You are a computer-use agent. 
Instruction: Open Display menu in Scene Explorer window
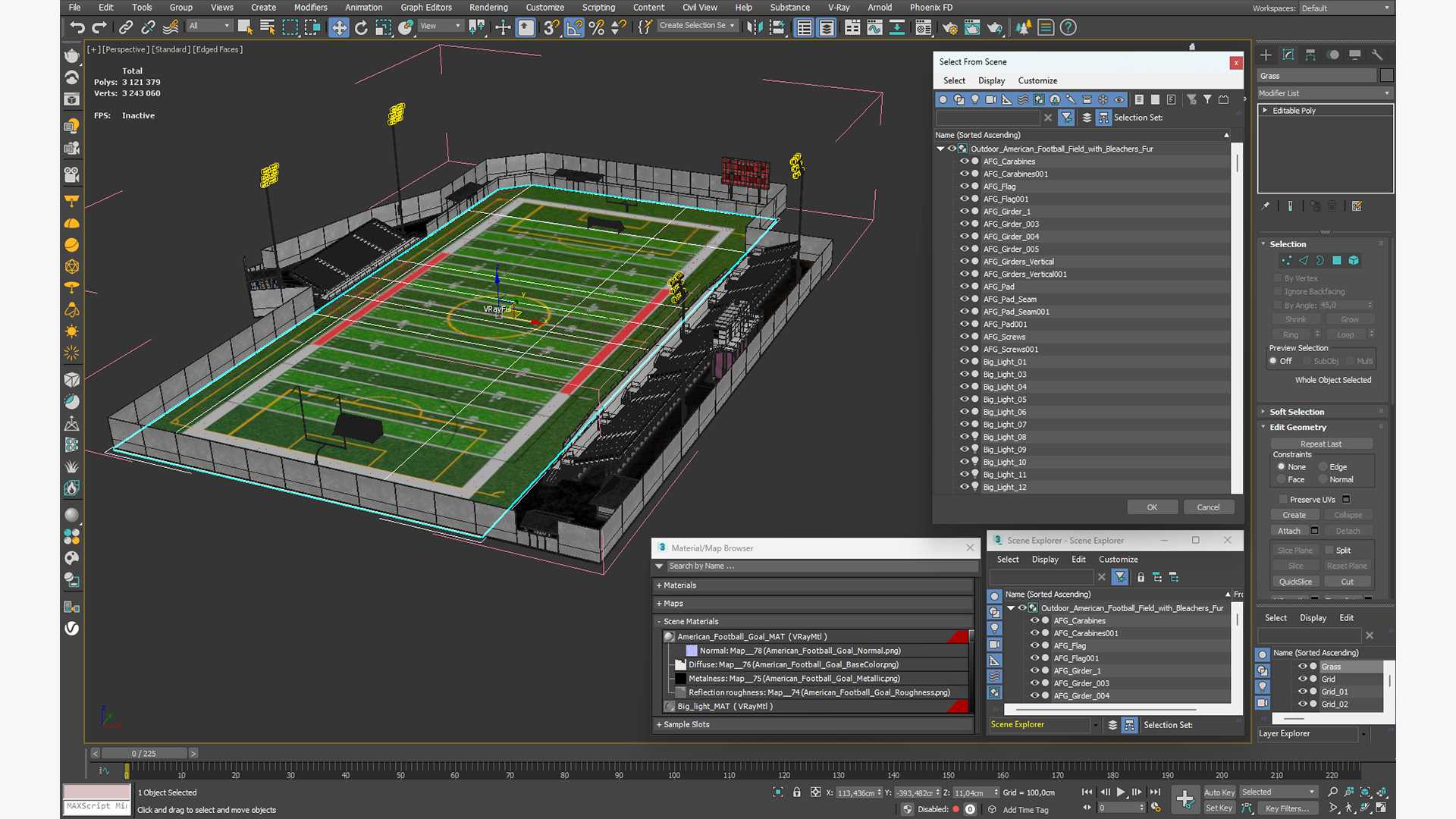[1045, 560]
